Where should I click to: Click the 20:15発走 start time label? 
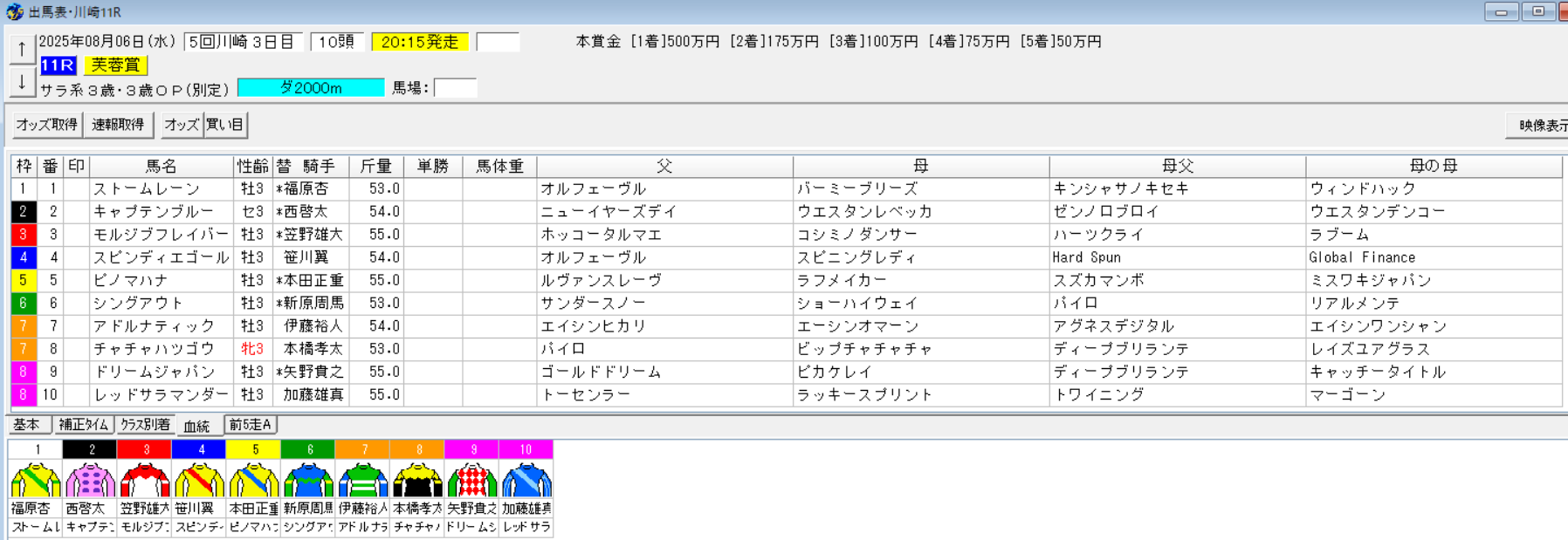click(420, 42)
